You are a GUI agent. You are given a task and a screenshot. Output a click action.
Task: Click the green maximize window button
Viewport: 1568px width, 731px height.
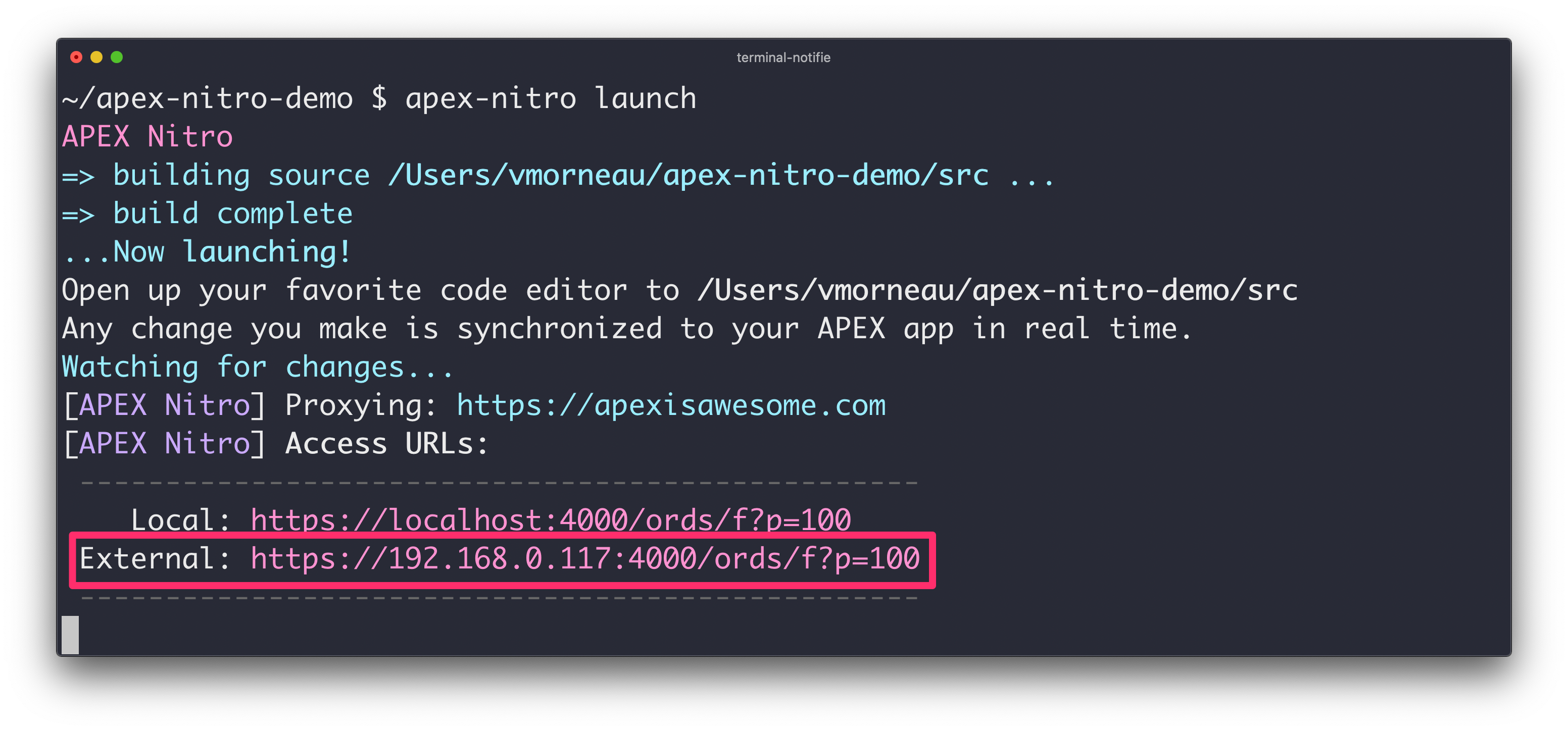tap(117, 57)
